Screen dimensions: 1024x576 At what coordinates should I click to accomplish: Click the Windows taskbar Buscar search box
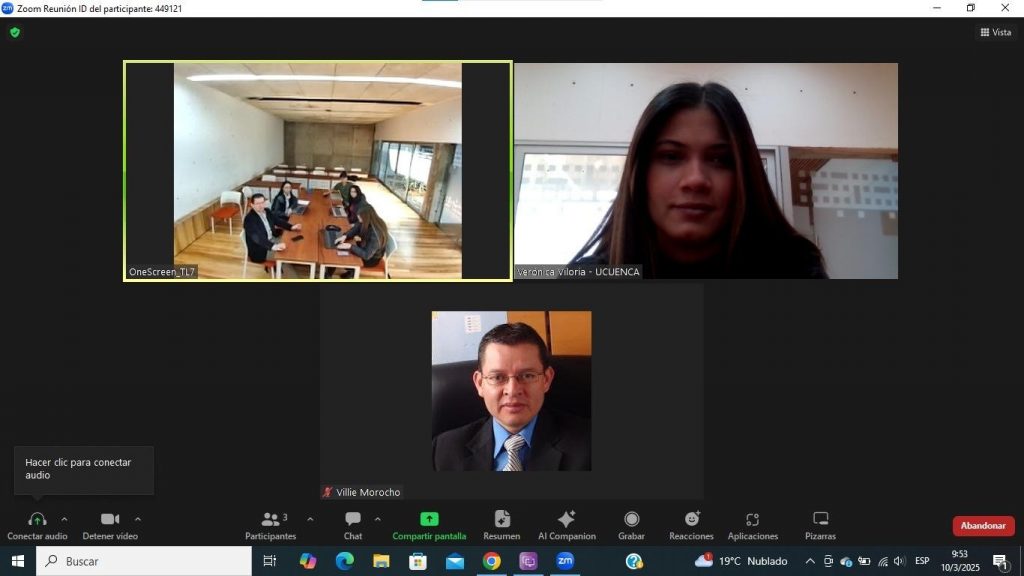144,561
